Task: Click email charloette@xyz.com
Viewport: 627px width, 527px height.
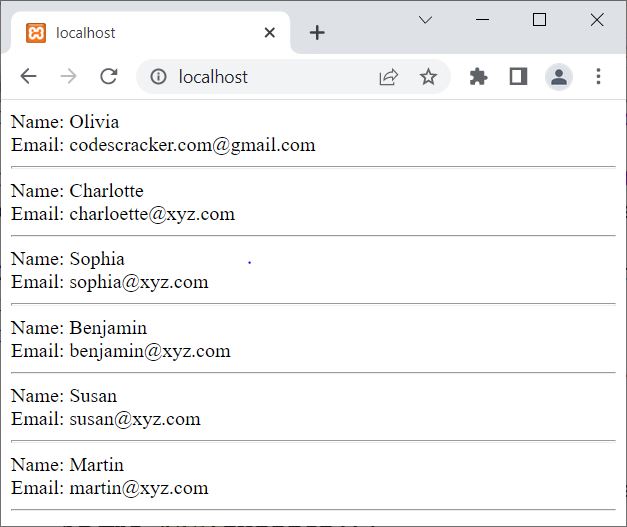Action: point(152,214)
